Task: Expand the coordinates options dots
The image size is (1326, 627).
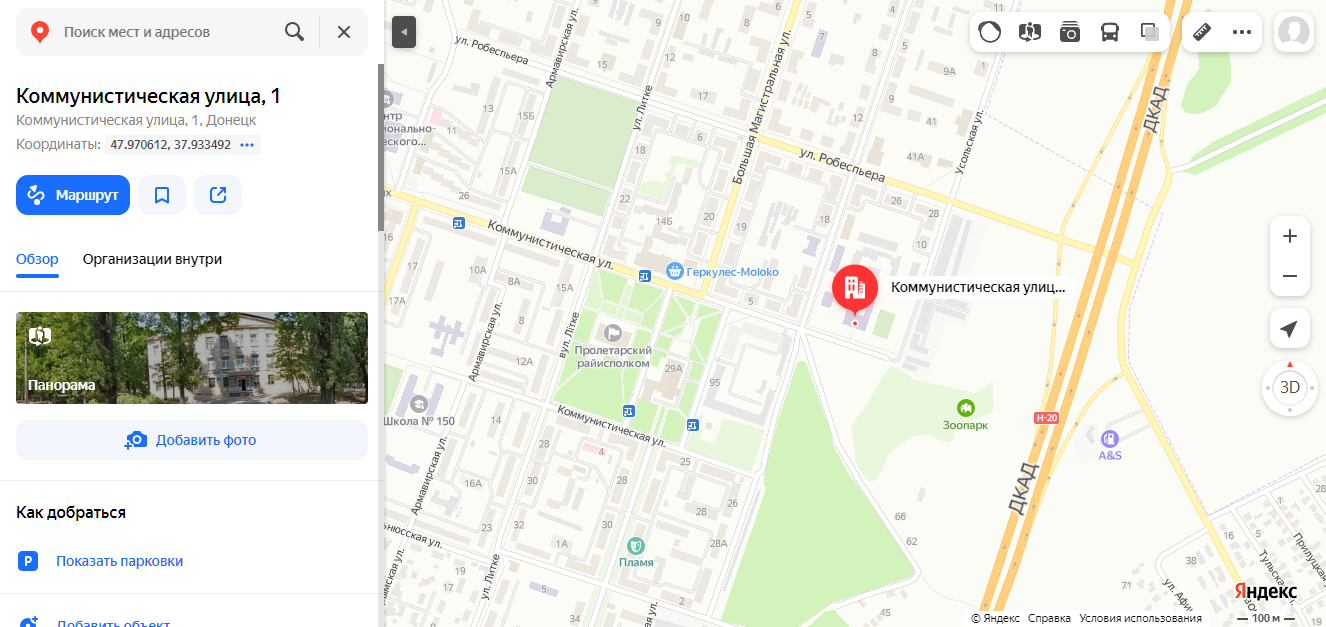Action: tap(248, 145)
